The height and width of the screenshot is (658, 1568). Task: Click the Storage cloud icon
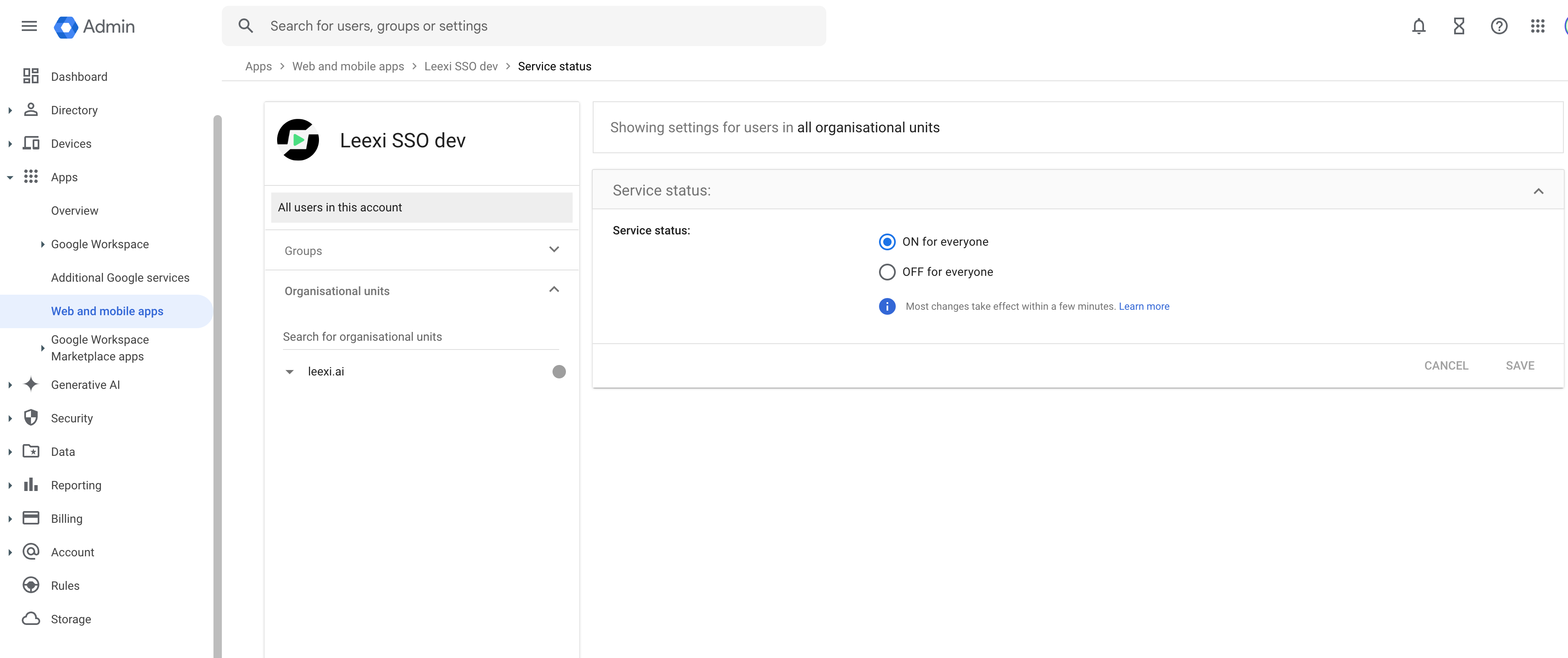tap(31, 618)
